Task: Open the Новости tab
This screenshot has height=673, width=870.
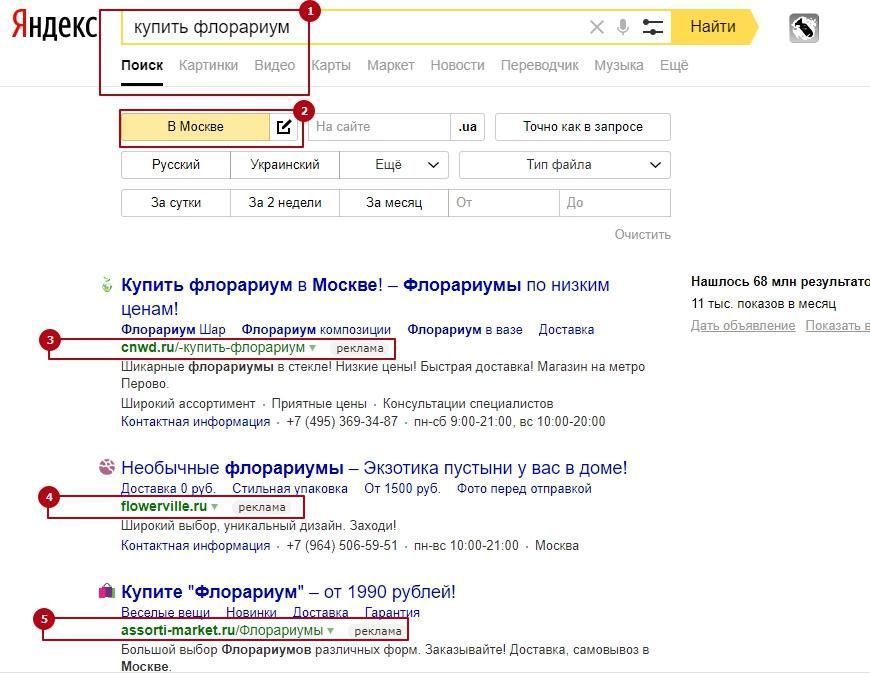Action: point(457,65)
